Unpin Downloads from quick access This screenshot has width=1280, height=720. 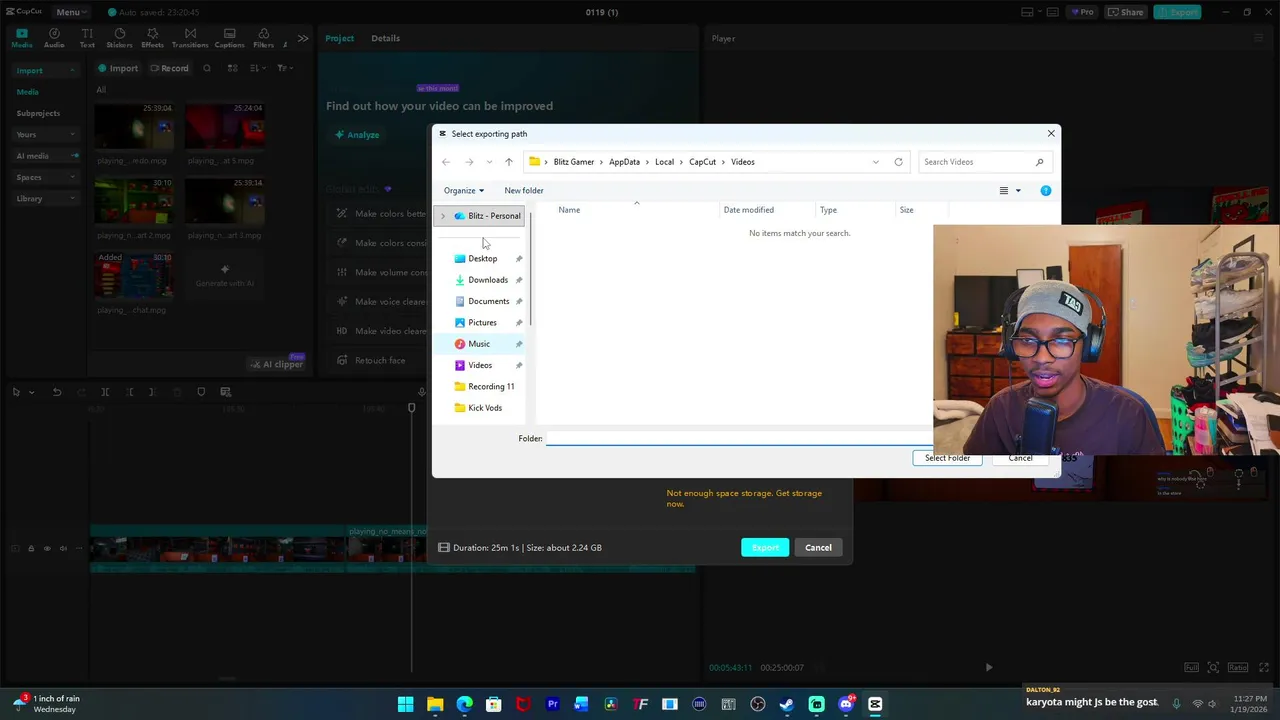pyautogui.click(x=519, y=280)
